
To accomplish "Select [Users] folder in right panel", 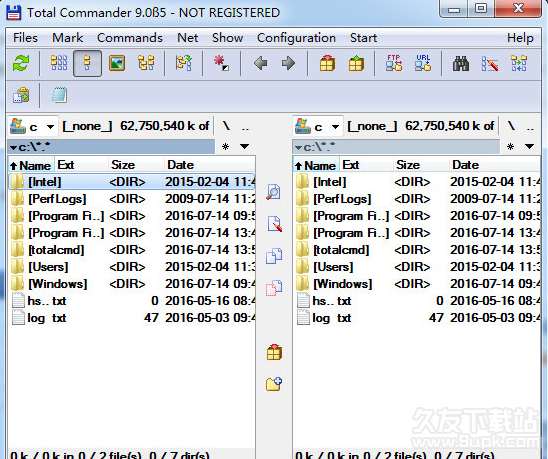I will [x=417, y=267].
